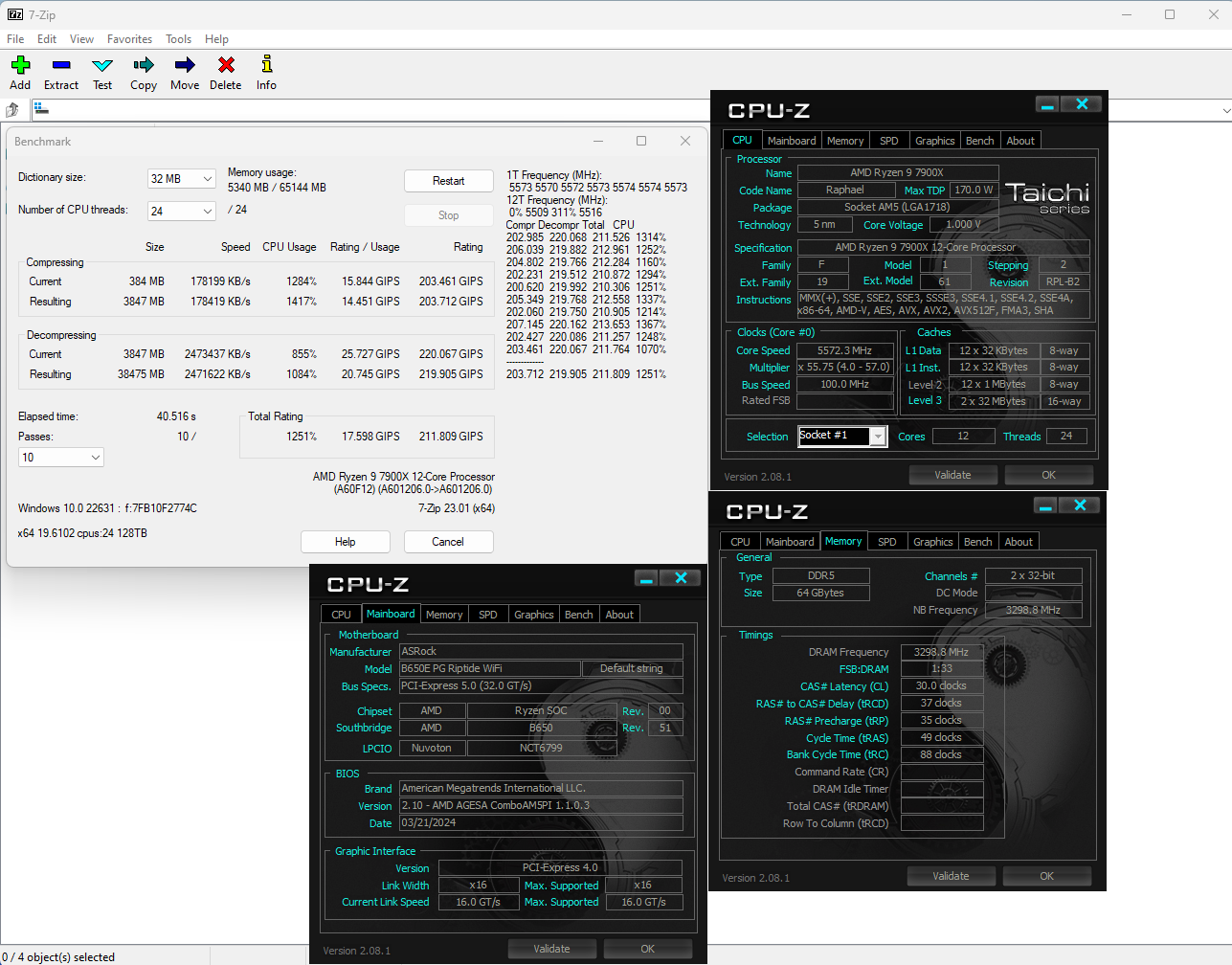This screenshot has width=1232, height=965.
Task: Click the Benchmark Cancel button
Action: click(448, 542)
